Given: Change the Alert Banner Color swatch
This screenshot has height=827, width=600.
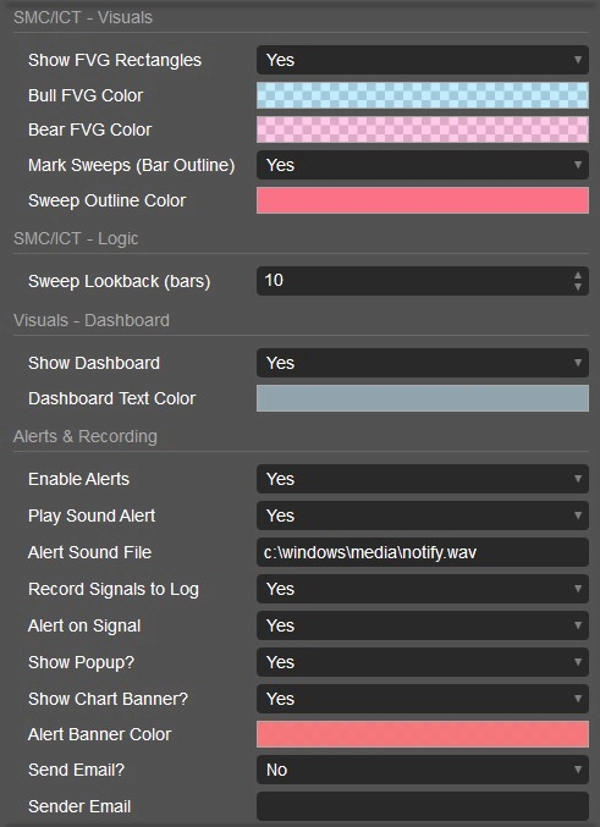Looking at the screenshot, I should click(420, 734).
